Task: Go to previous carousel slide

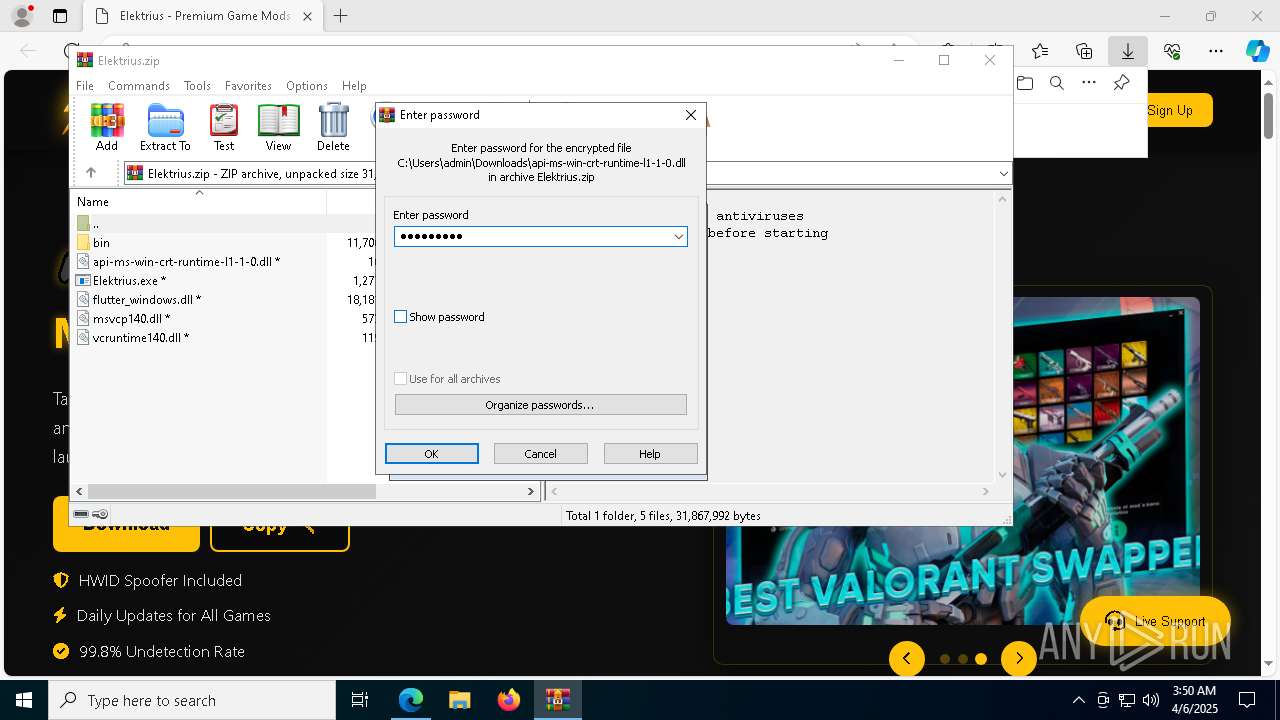Action: point(907,658)
